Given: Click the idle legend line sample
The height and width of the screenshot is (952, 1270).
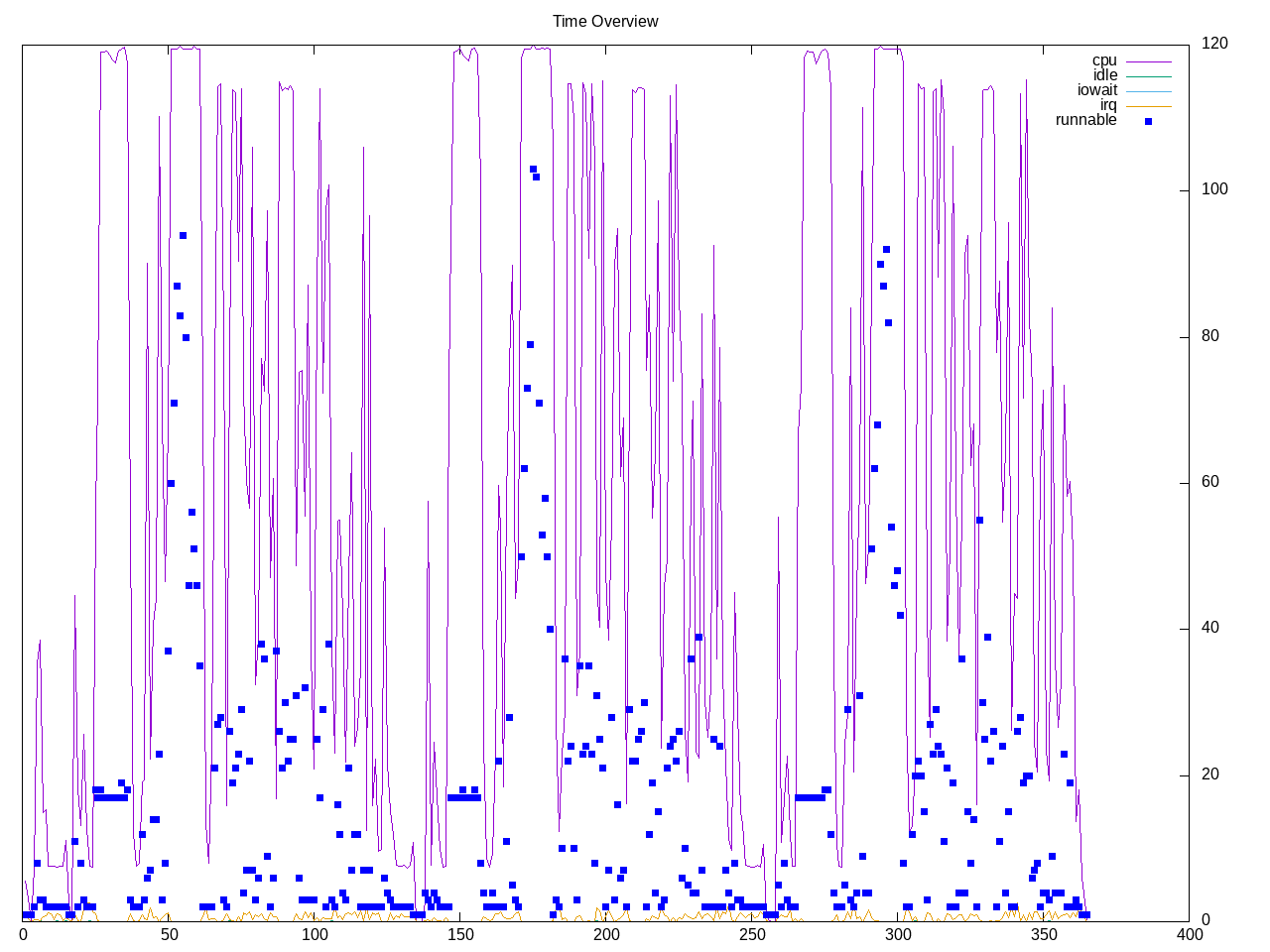Looking at the screenshot, I should [x=1148, y=76].
